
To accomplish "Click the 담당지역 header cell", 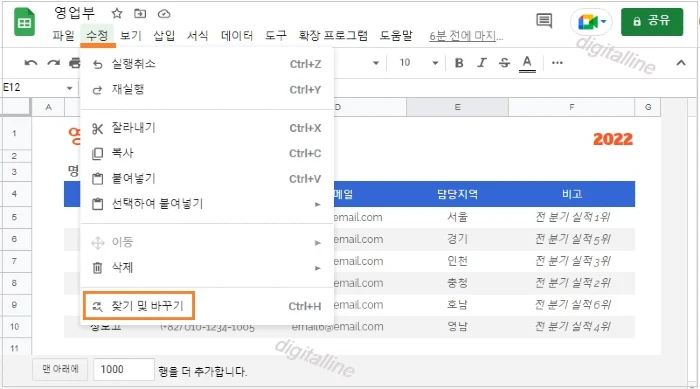I will pyautogui.click(x=457, y=194).
